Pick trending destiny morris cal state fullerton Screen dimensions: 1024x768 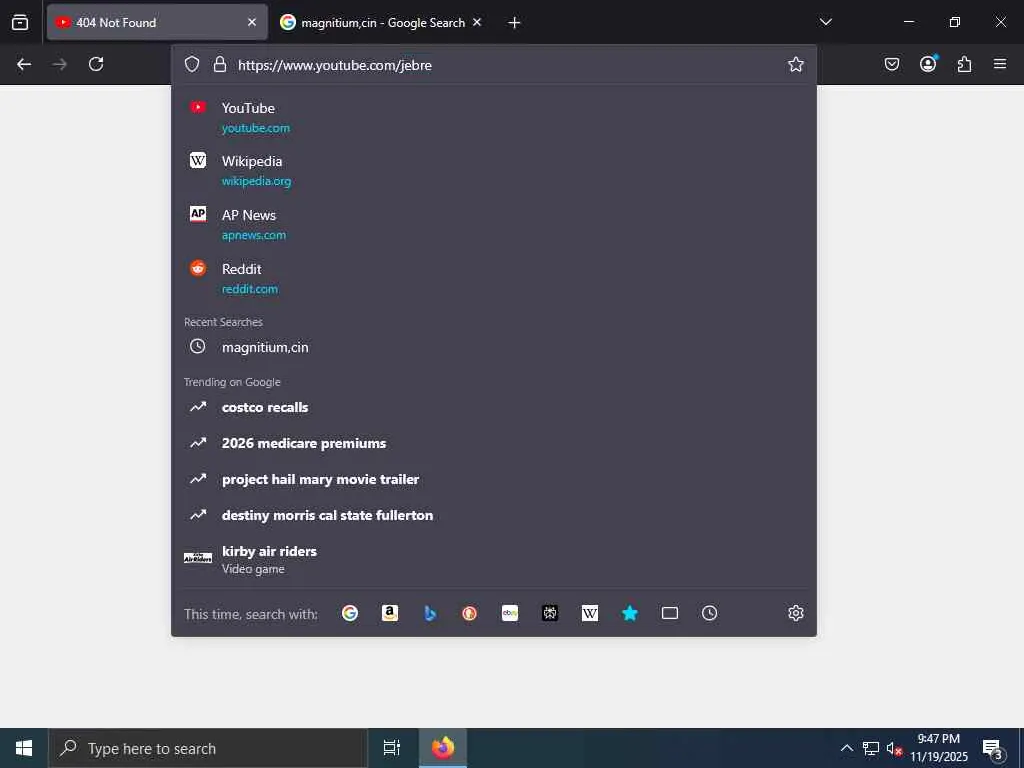(494, 515)
